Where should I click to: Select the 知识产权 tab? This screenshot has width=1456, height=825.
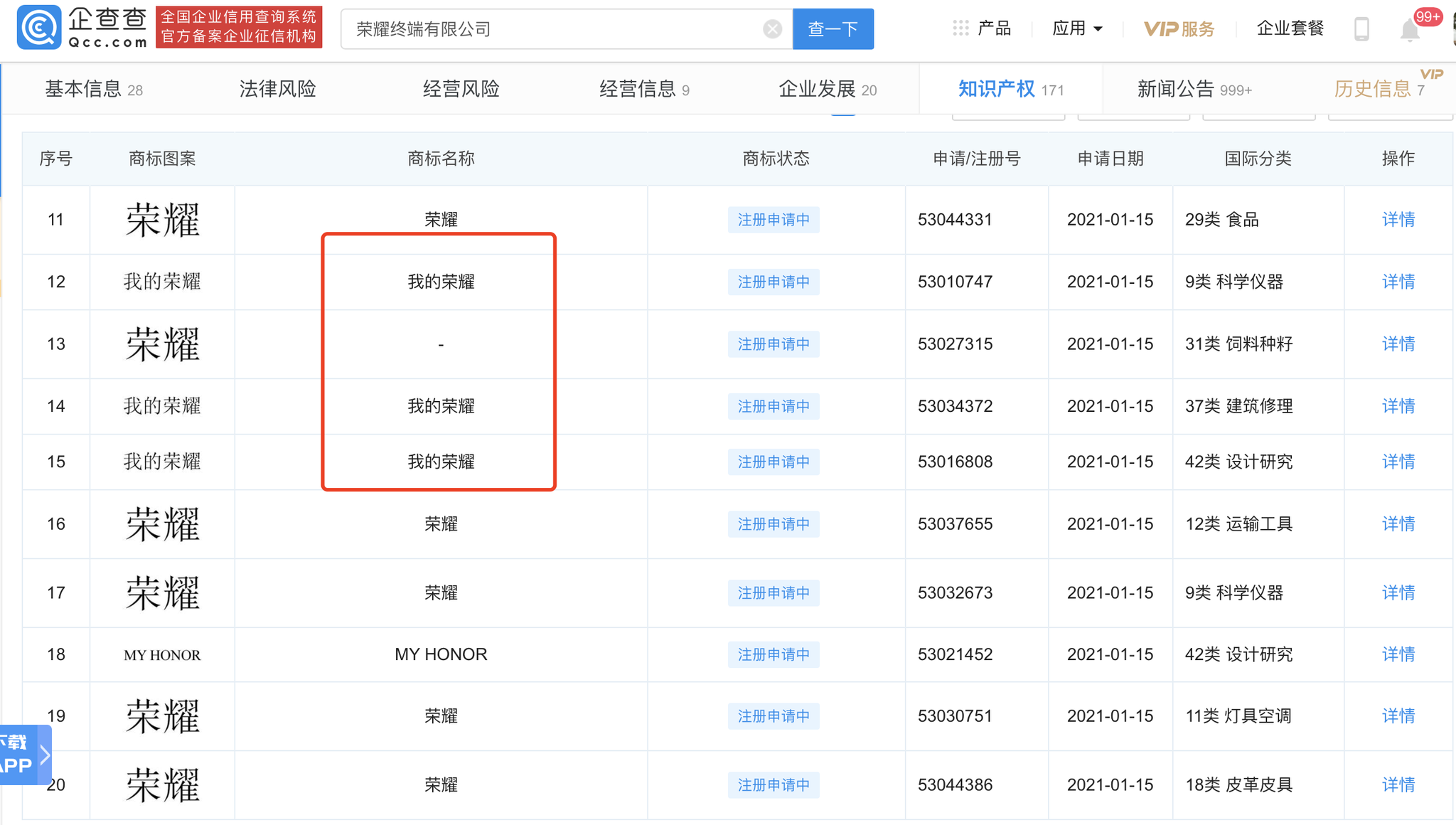pos(1011,89)
